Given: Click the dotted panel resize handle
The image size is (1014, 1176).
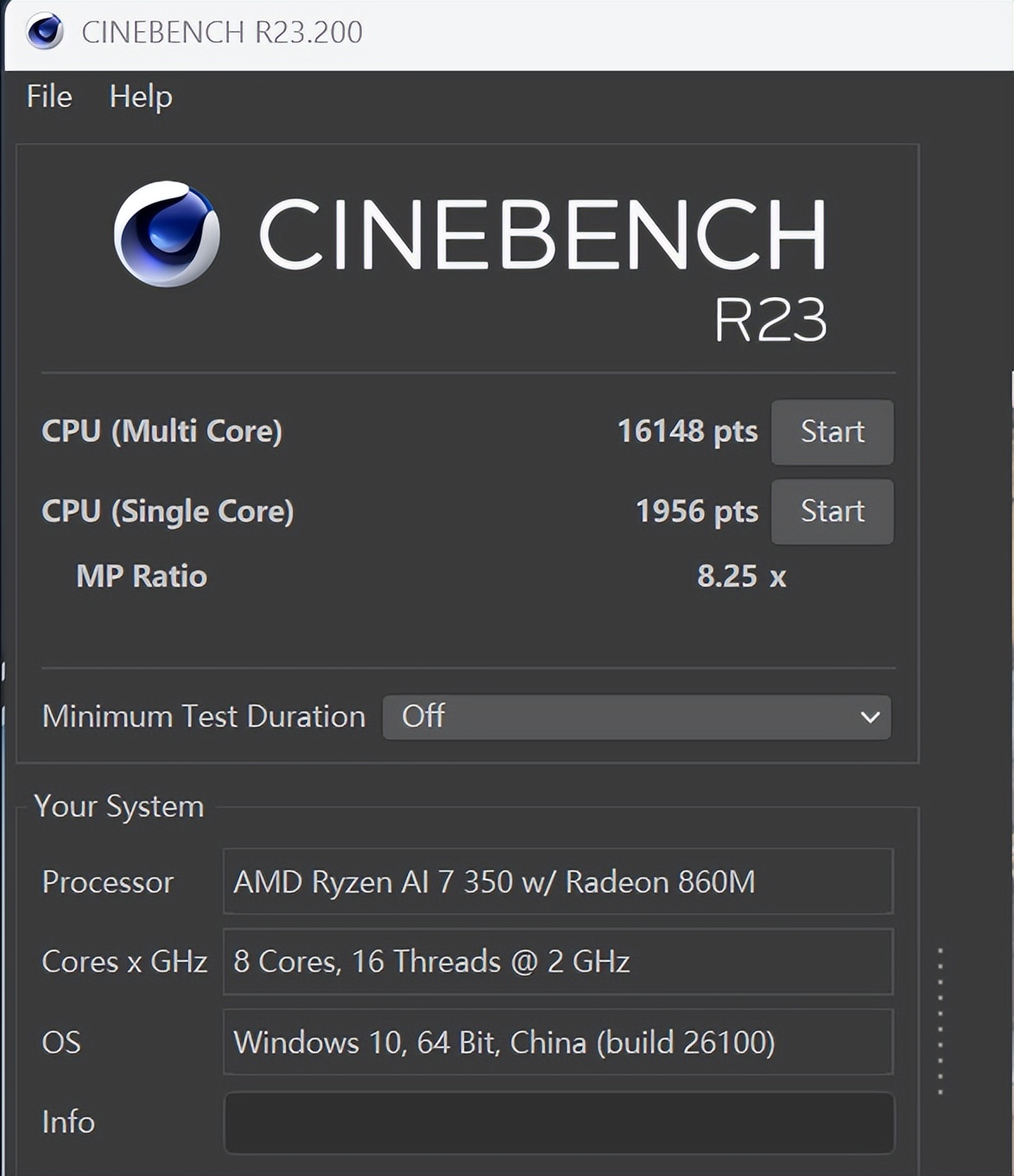Looking at the screenshot, I should pos(940,1021).
